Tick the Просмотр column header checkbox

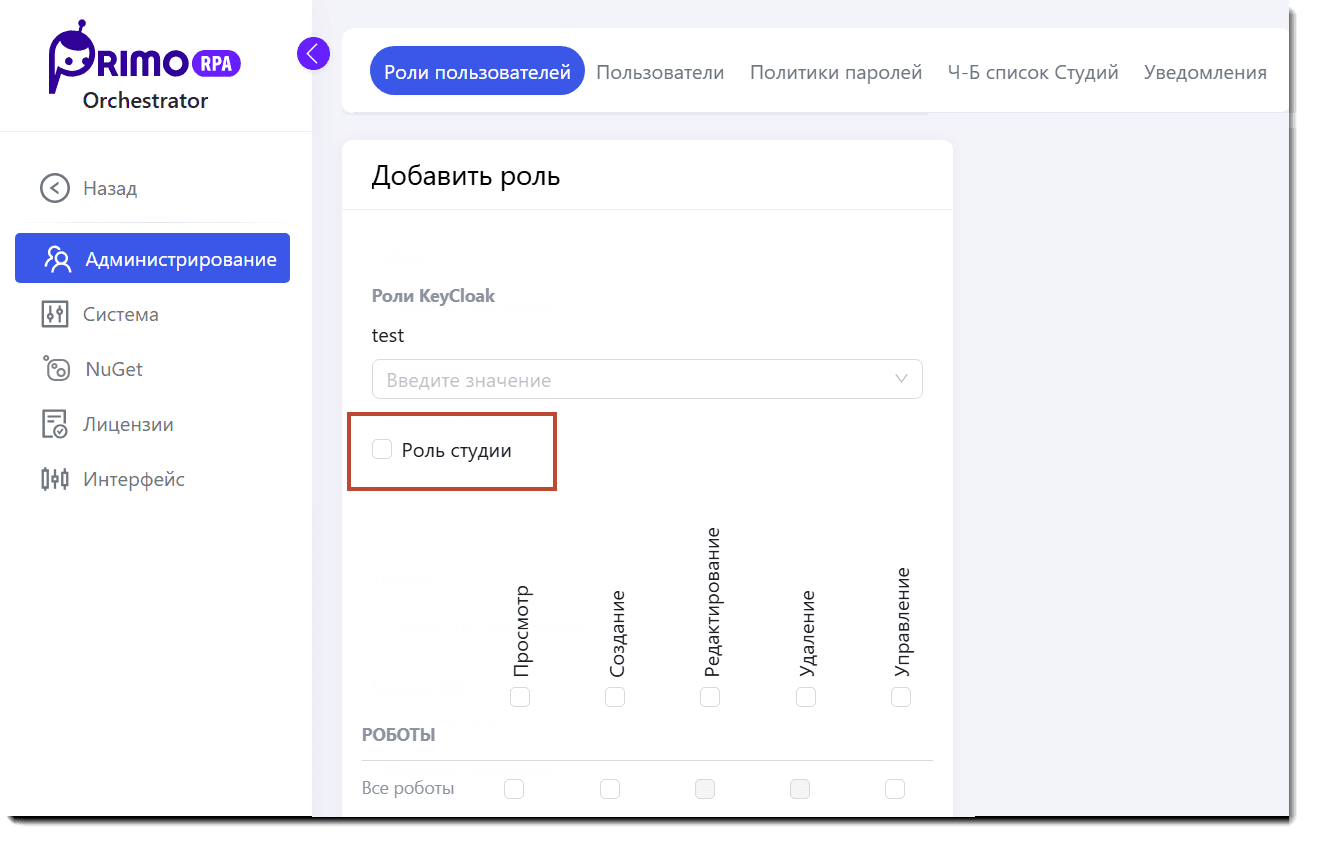[x=520, y=697]
